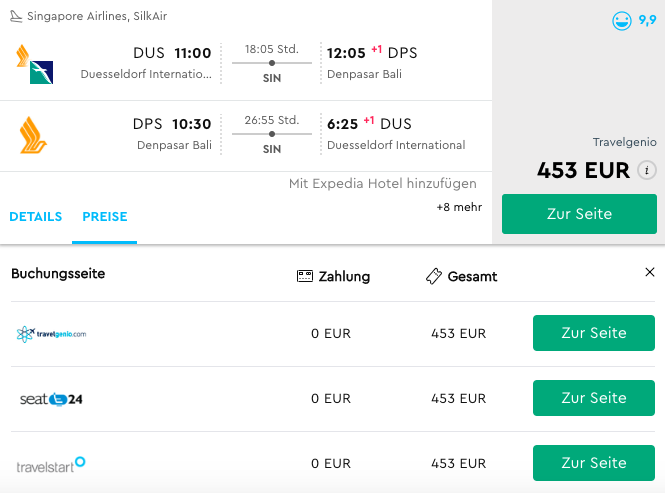This screenshot has width=665, height=493.
Task: Click the smiley rating icon 9,9
Action: point(622,21)
